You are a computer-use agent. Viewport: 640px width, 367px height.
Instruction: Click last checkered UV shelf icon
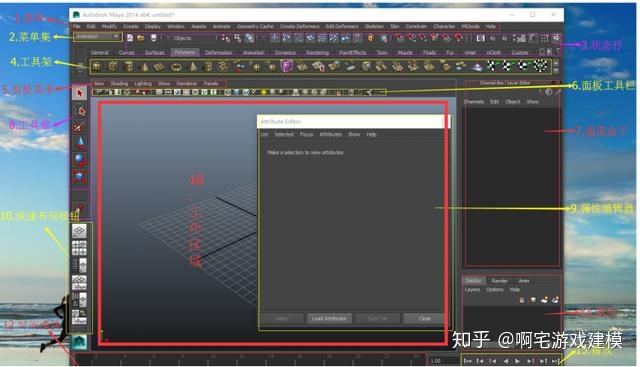point(541,66)
